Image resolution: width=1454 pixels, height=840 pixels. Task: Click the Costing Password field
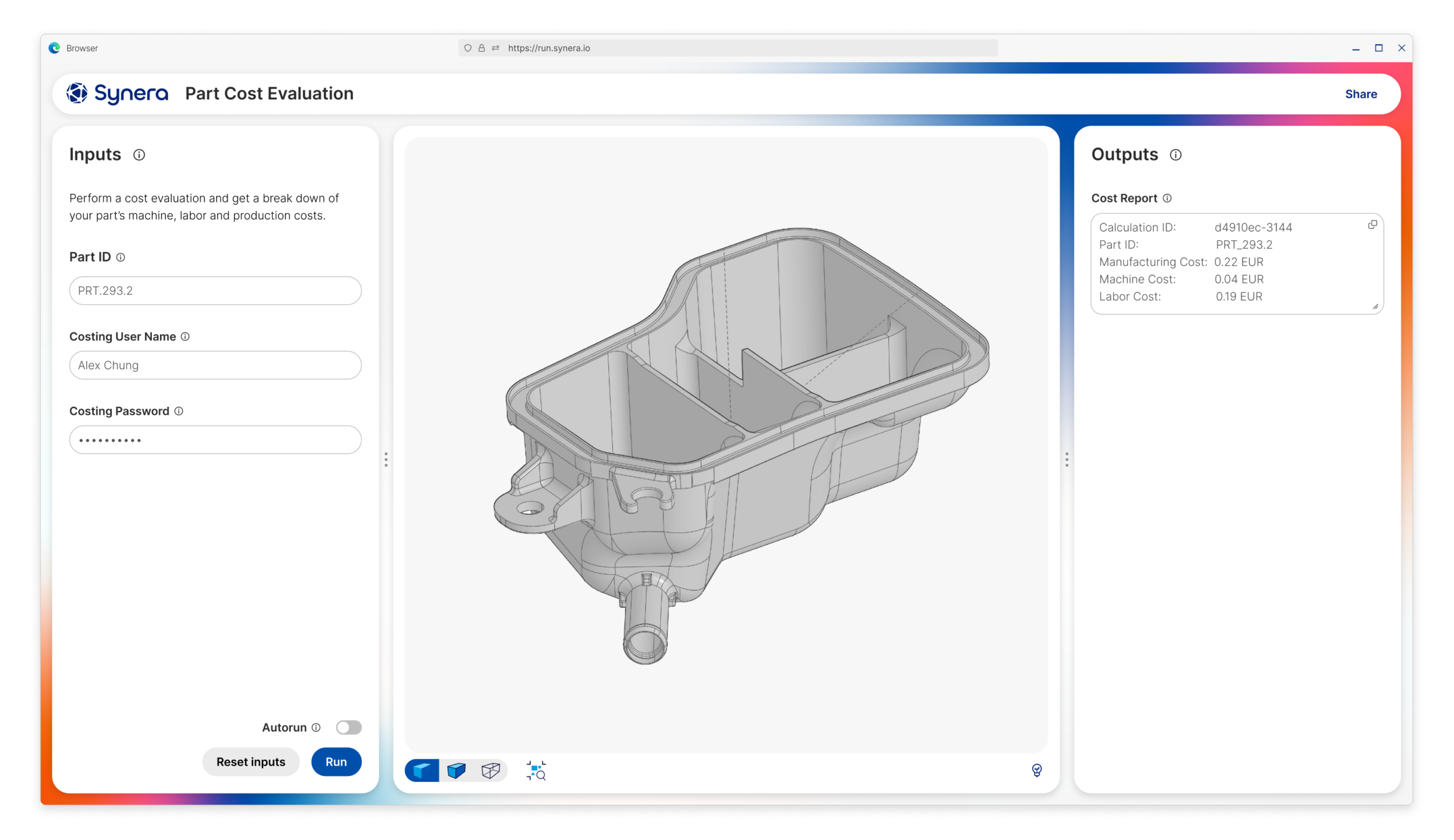click(x=215, y=440)
